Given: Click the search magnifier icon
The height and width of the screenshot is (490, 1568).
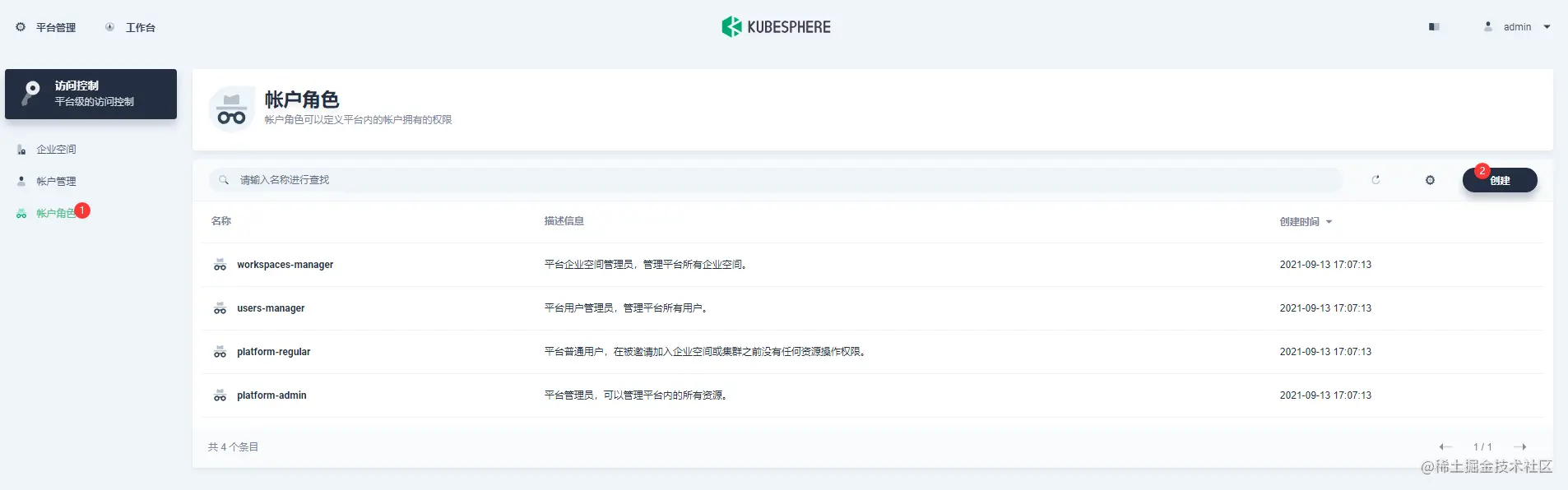Looking at the screenshot, I should click(224, 180).
